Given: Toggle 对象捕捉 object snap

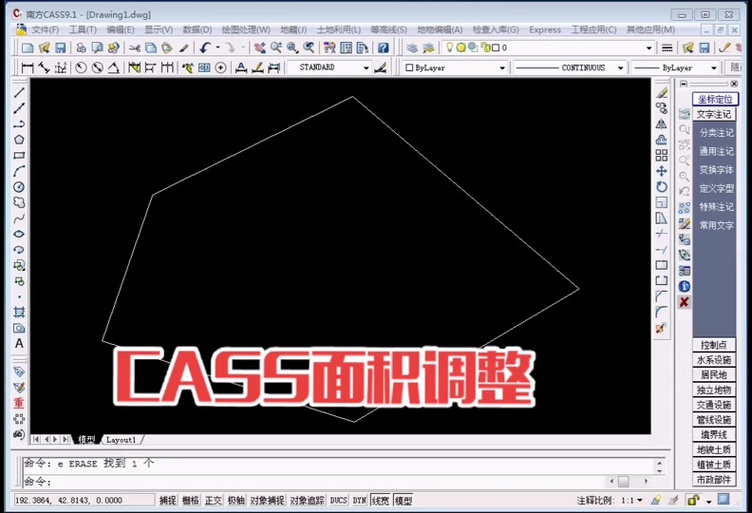Looking at the screenshot, I should [268, 501].
